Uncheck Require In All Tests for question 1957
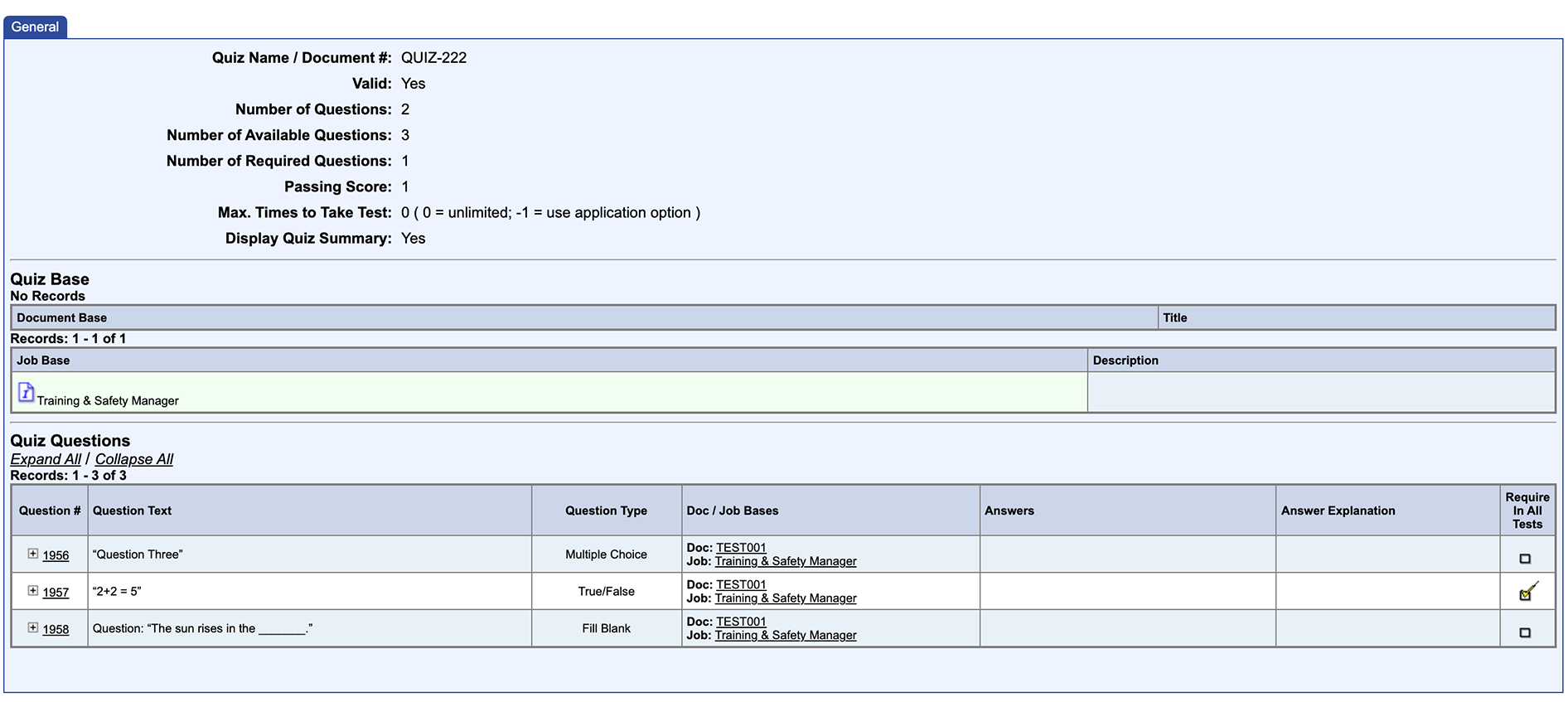Image resolution: width=1568 pixels, height=702 pixels. tap(1526, 593)
